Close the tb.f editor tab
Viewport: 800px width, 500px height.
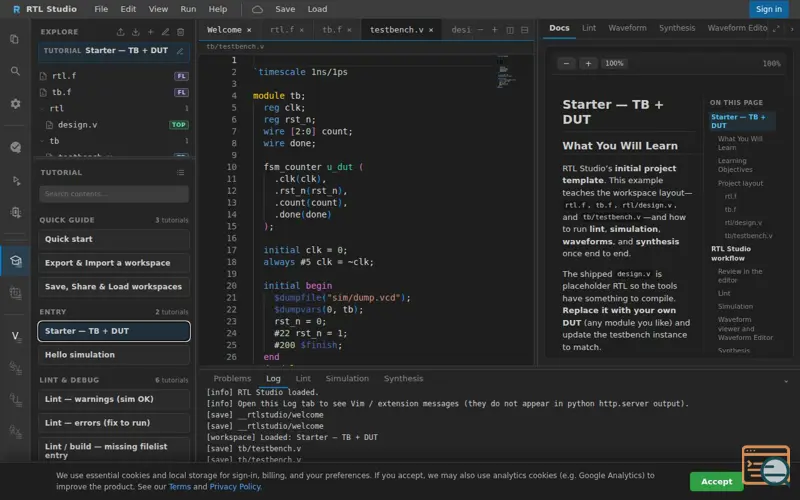coord(349,30)
